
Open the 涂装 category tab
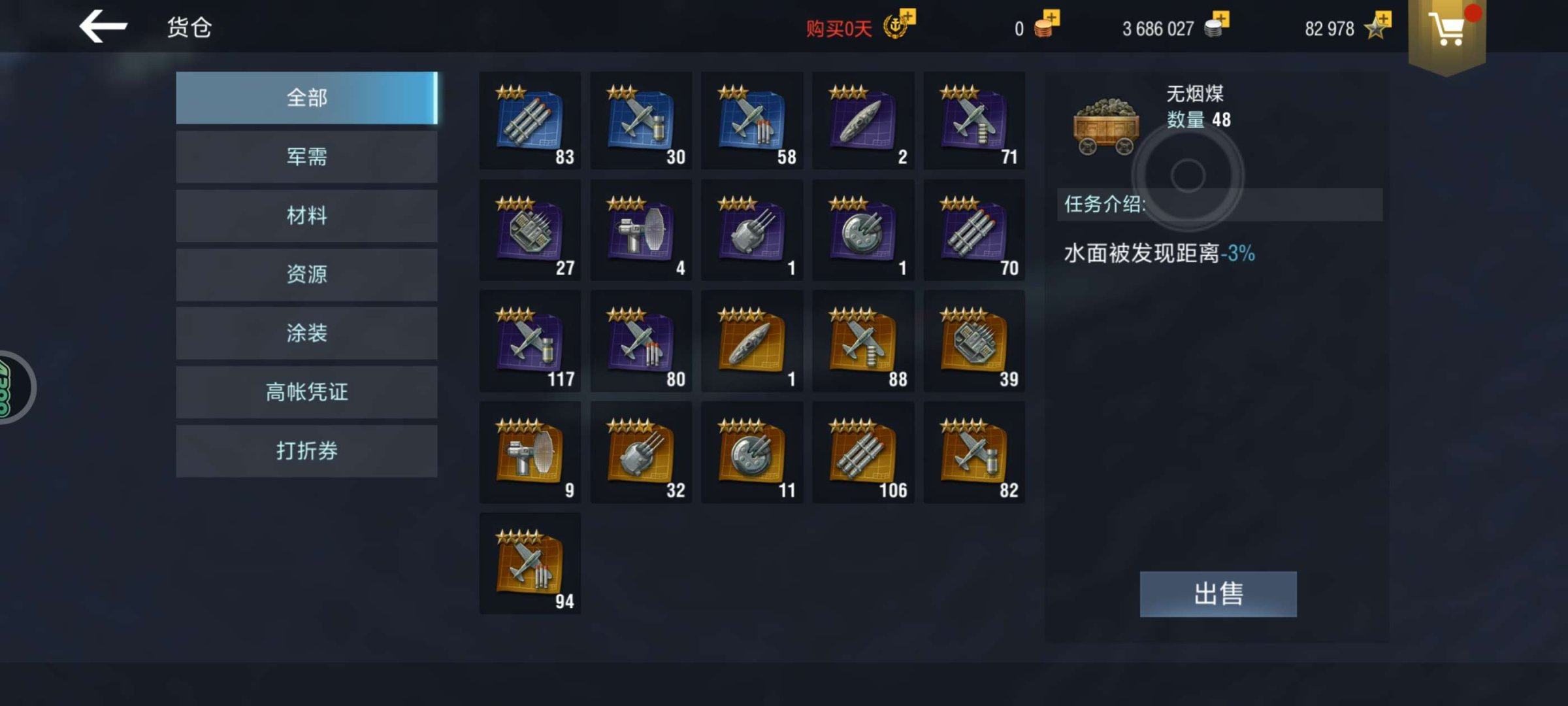point(306,333)
